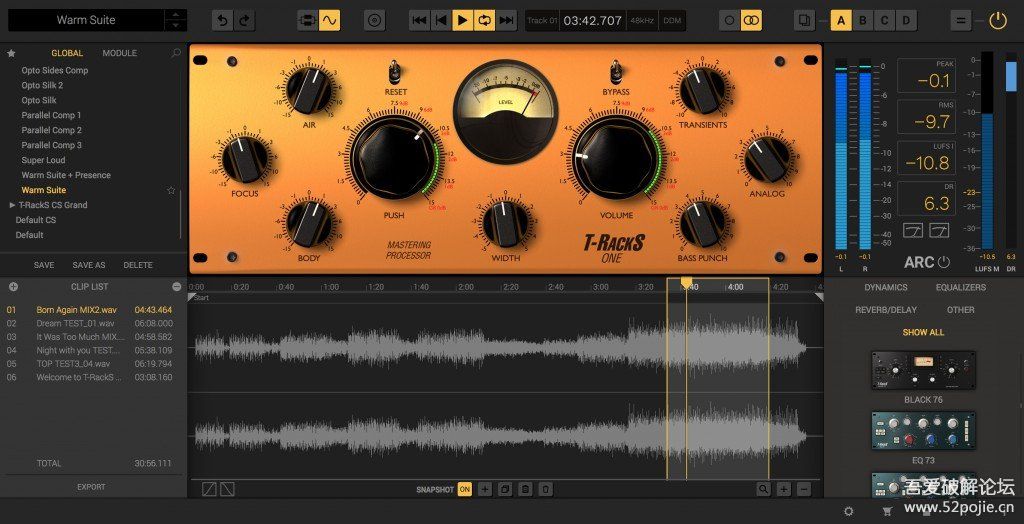Redo the last action
Image resolution: width=1024 pixels, height=524 pixels.
pyautogui.click(x=244, y=21)
